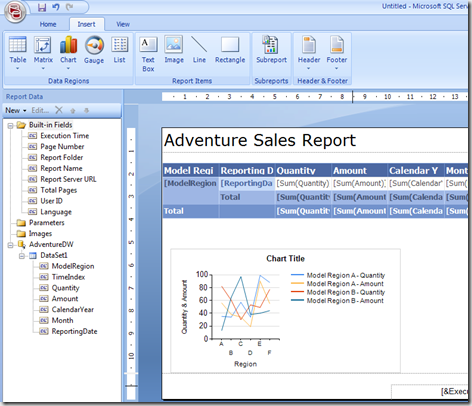Open the Footer dropdown arrow
This screenshot has height=406, width=472.
point(337,68)
